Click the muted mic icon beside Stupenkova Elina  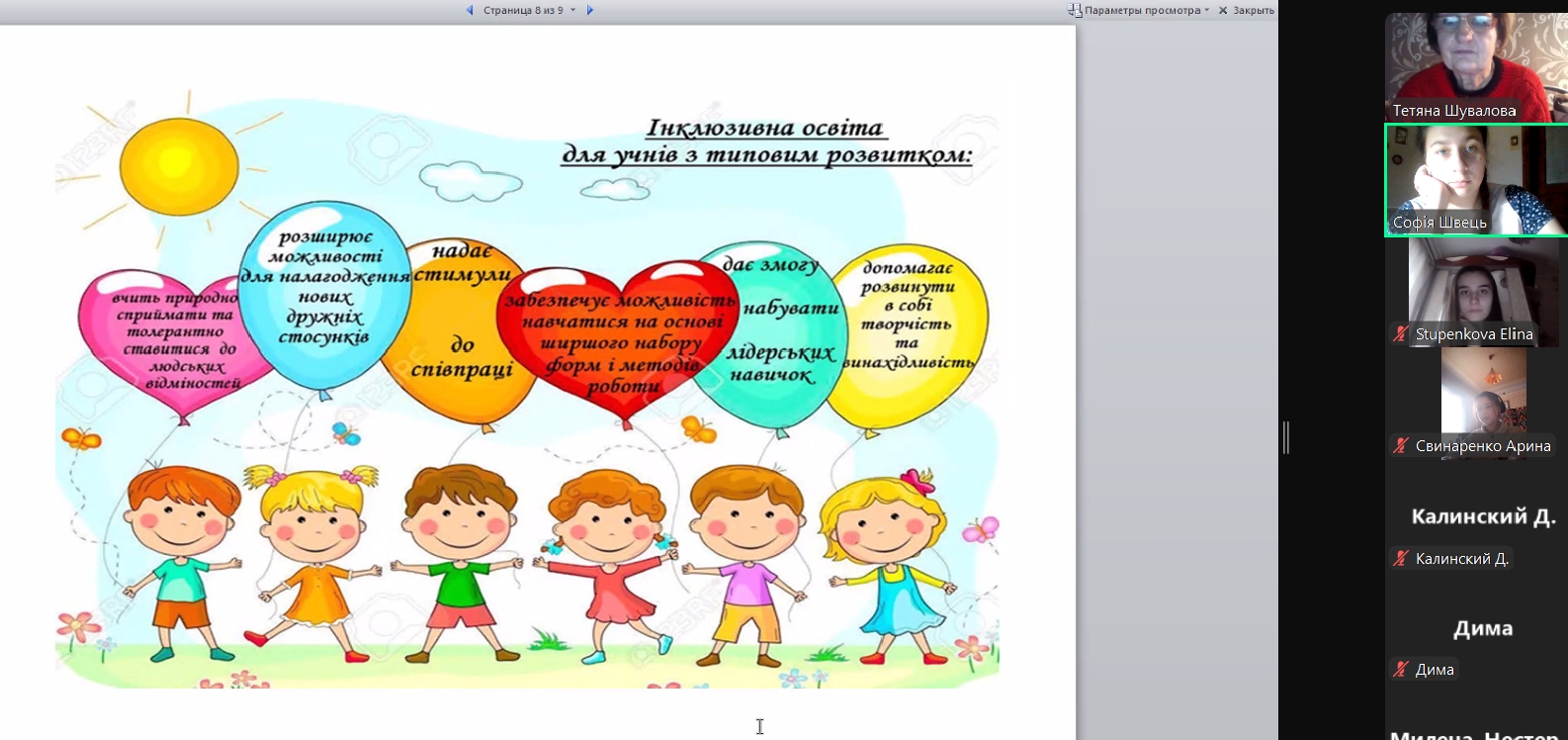coord(1400,334)
